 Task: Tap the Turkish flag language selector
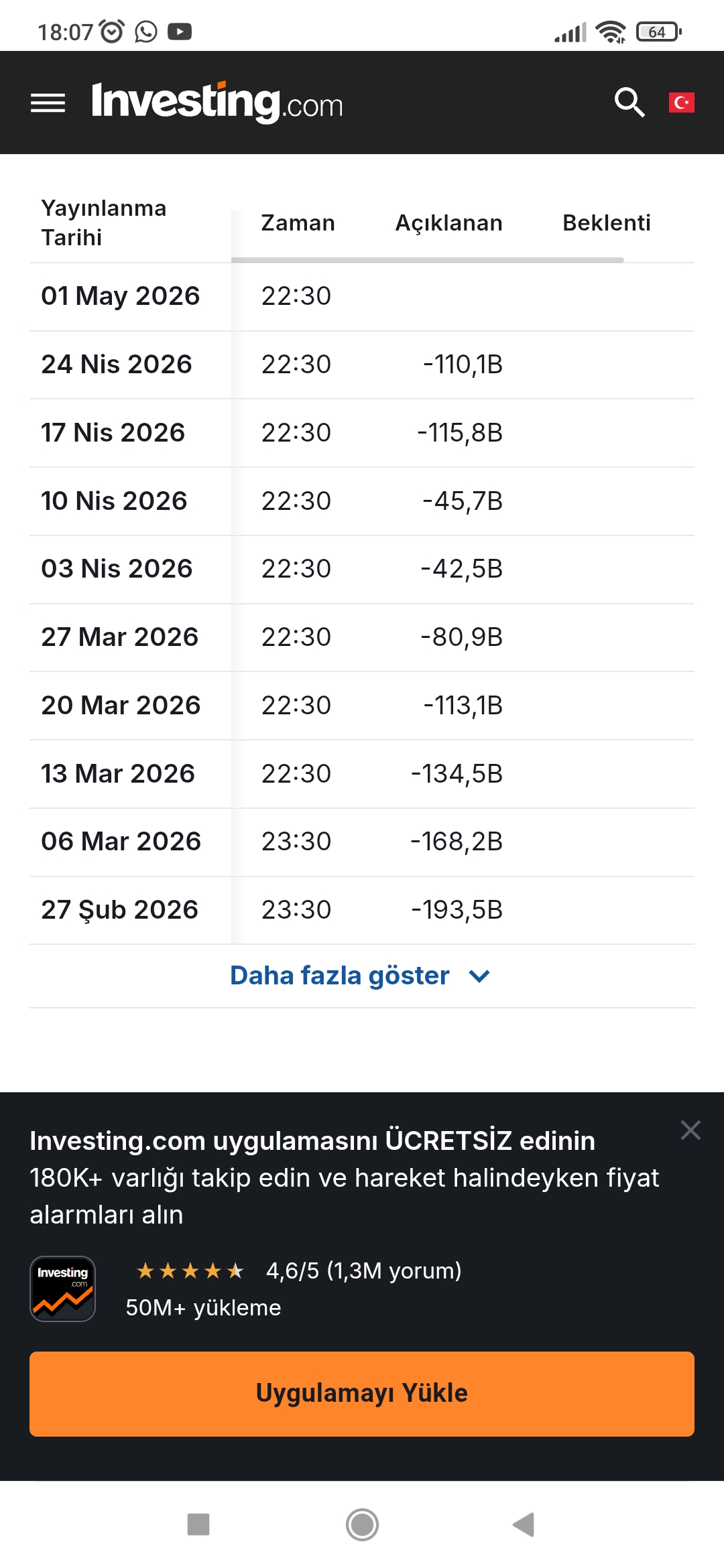pyautogui.click(x=681, y=103)
